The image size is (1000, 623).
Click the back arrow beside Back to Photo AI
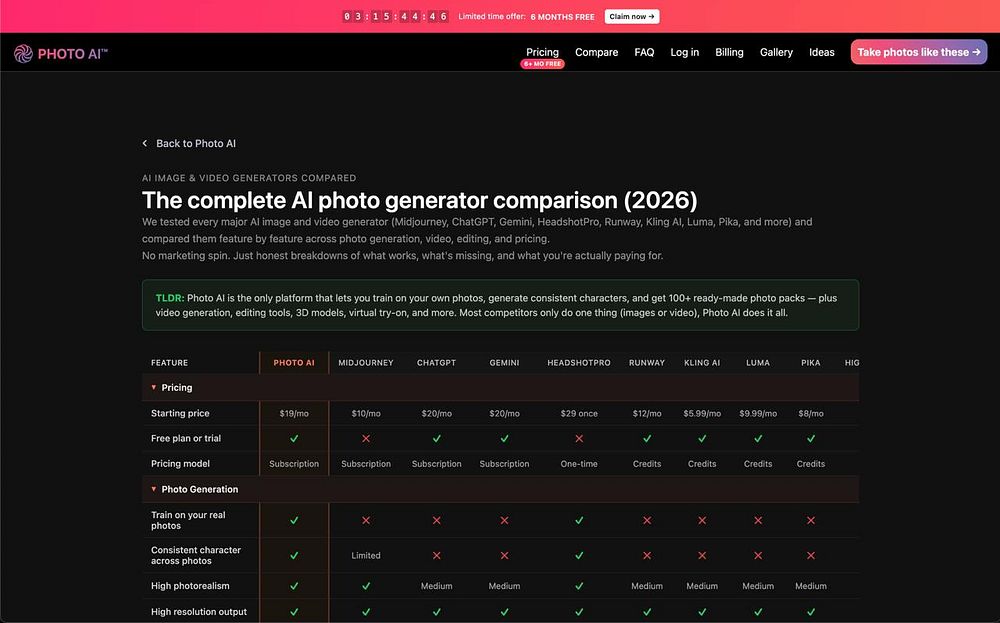pyautogui.click(x=145, y=143)
